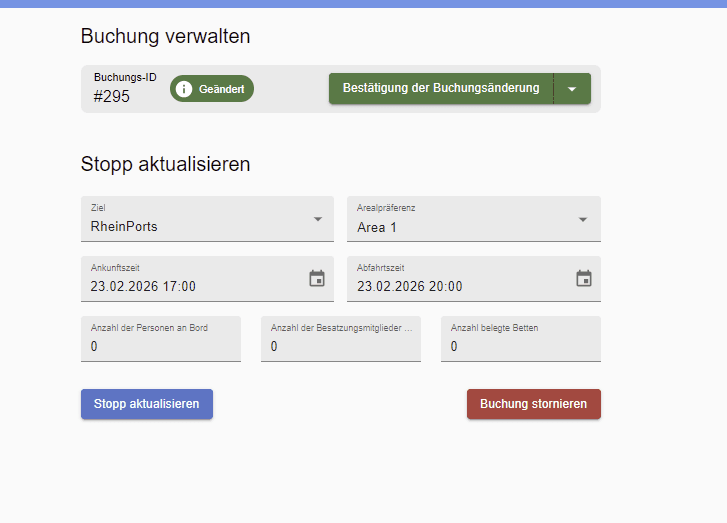Viewport: 727px width, 523px height.
Task: Open the Arealpräferenz dropdown showing Area 1
Action: click(x=474, y=219)
